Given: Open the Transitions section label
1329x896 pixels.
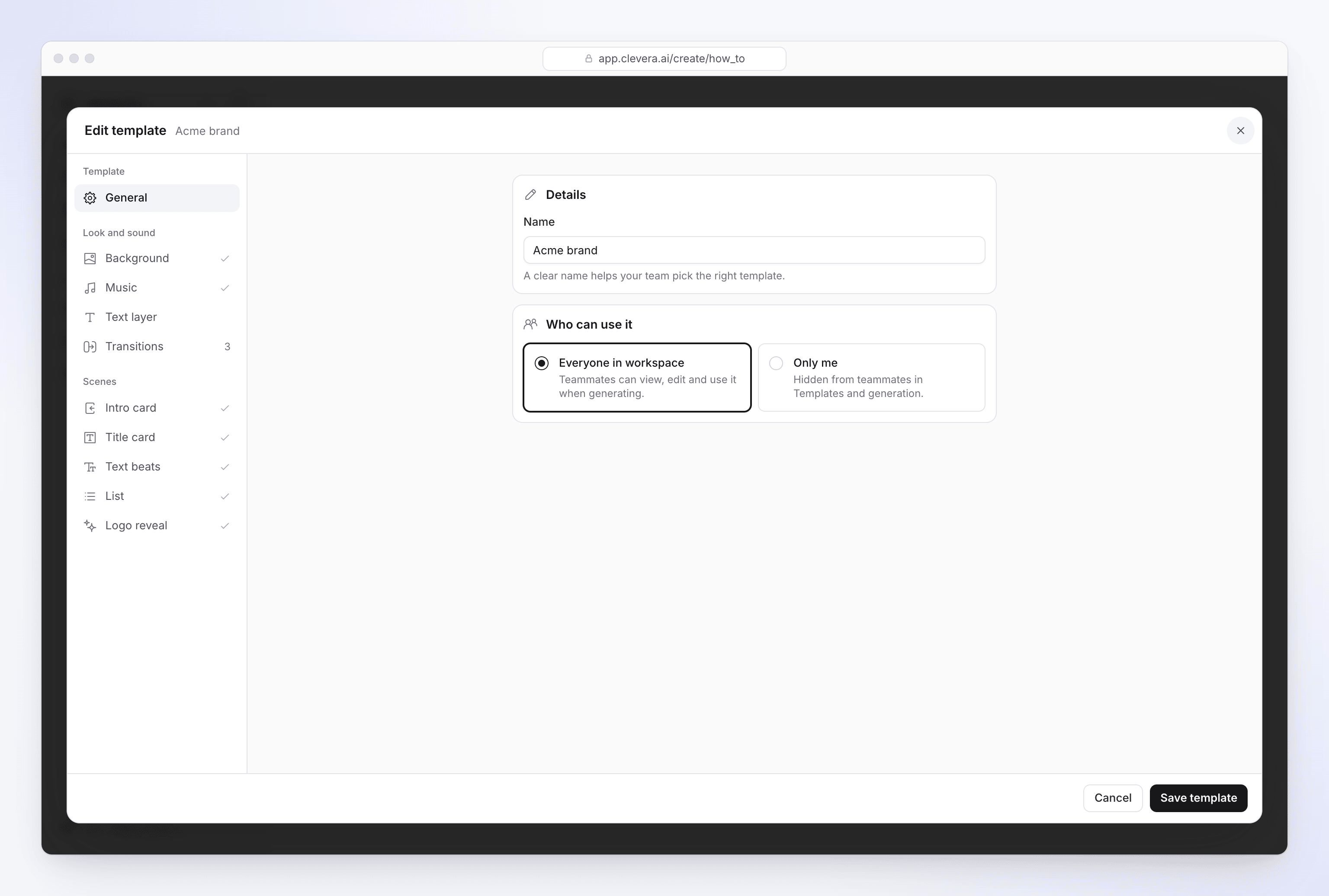Looking at the screenshot, I should pyautogui.click(x=135, y=347).
